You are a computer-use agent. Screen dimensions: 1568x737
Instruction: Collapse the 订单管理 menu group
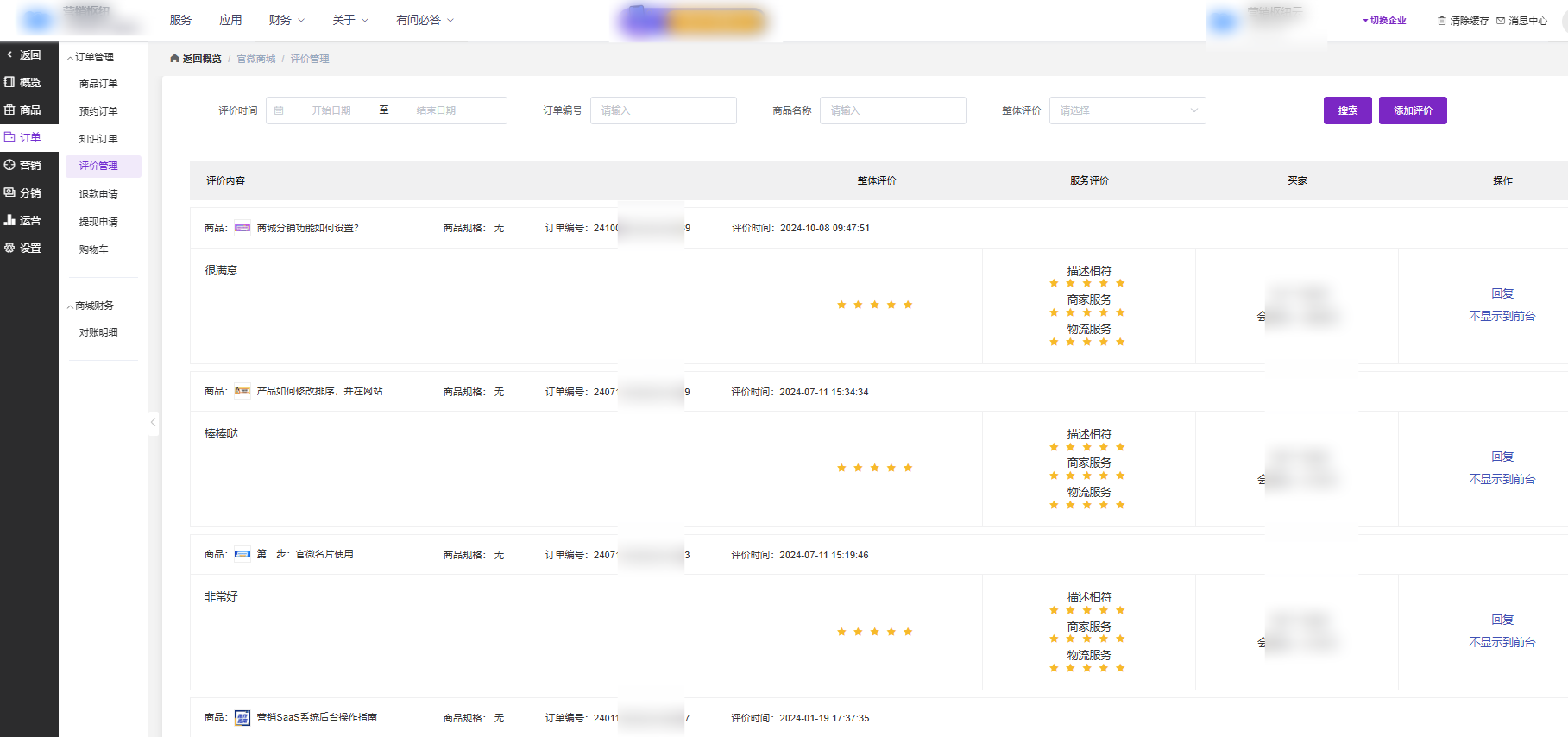click(91, 57)
